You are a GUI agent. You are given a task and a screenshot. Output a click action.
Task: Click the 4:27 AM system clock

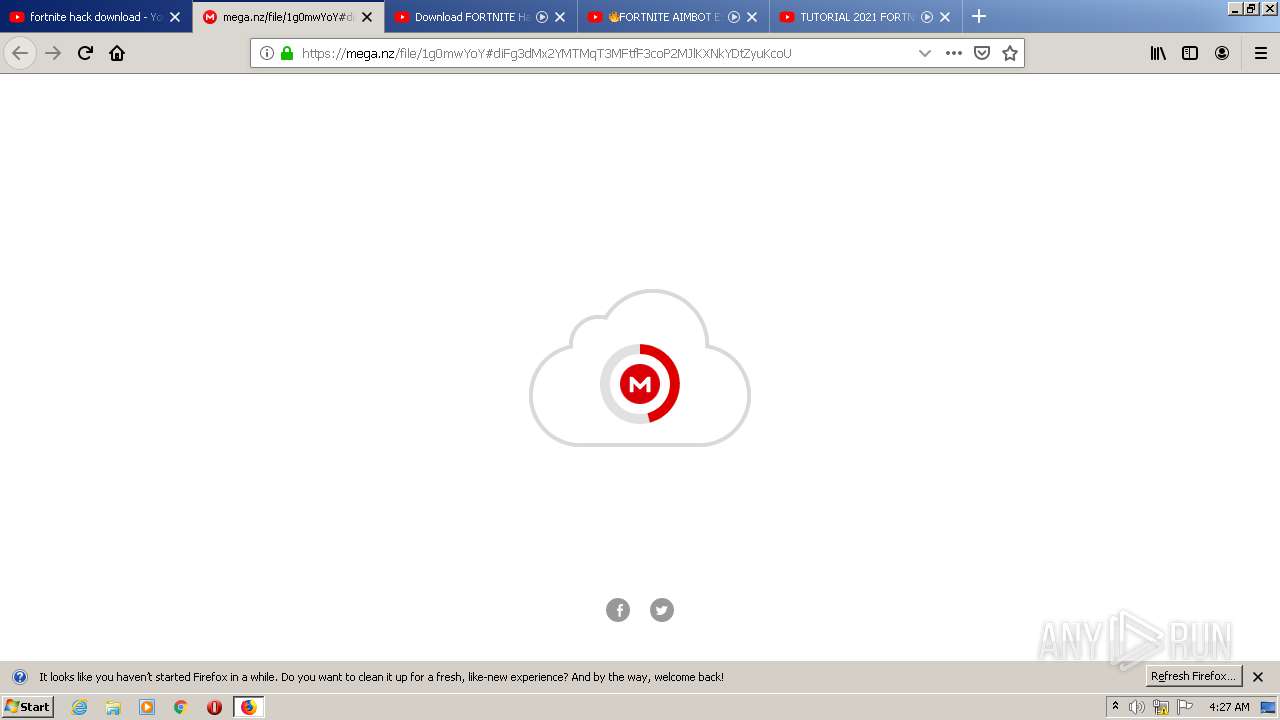(x=1229, y=707)
